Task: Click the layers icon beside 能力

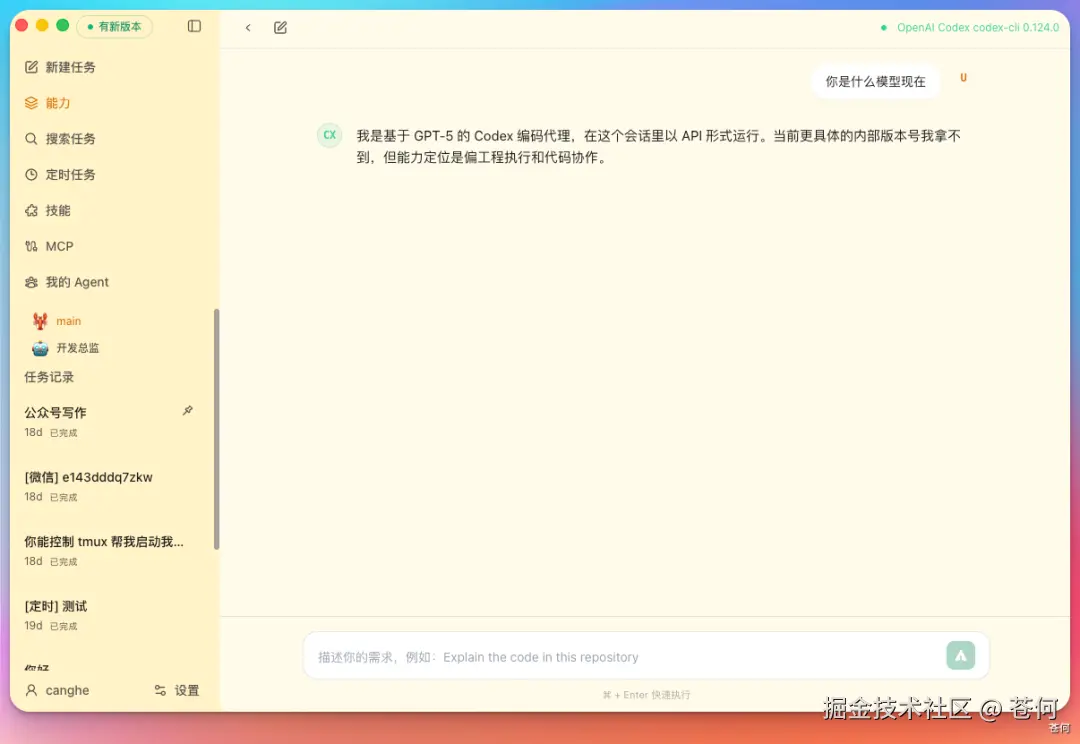Action: pos(31,103)
